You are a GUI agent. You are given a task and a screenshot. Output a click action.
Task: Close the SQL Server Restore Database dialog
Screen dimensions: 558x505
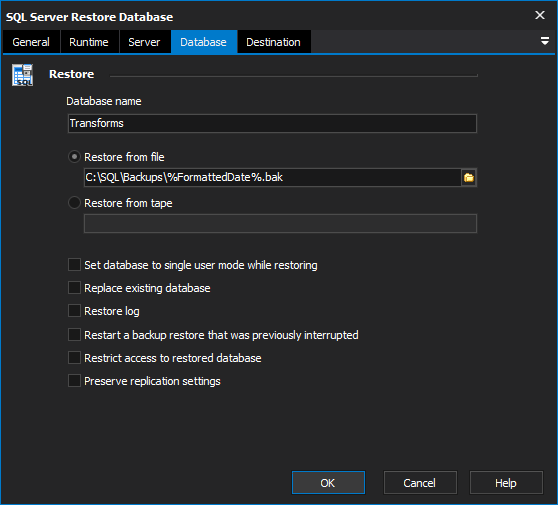(540, 15)
